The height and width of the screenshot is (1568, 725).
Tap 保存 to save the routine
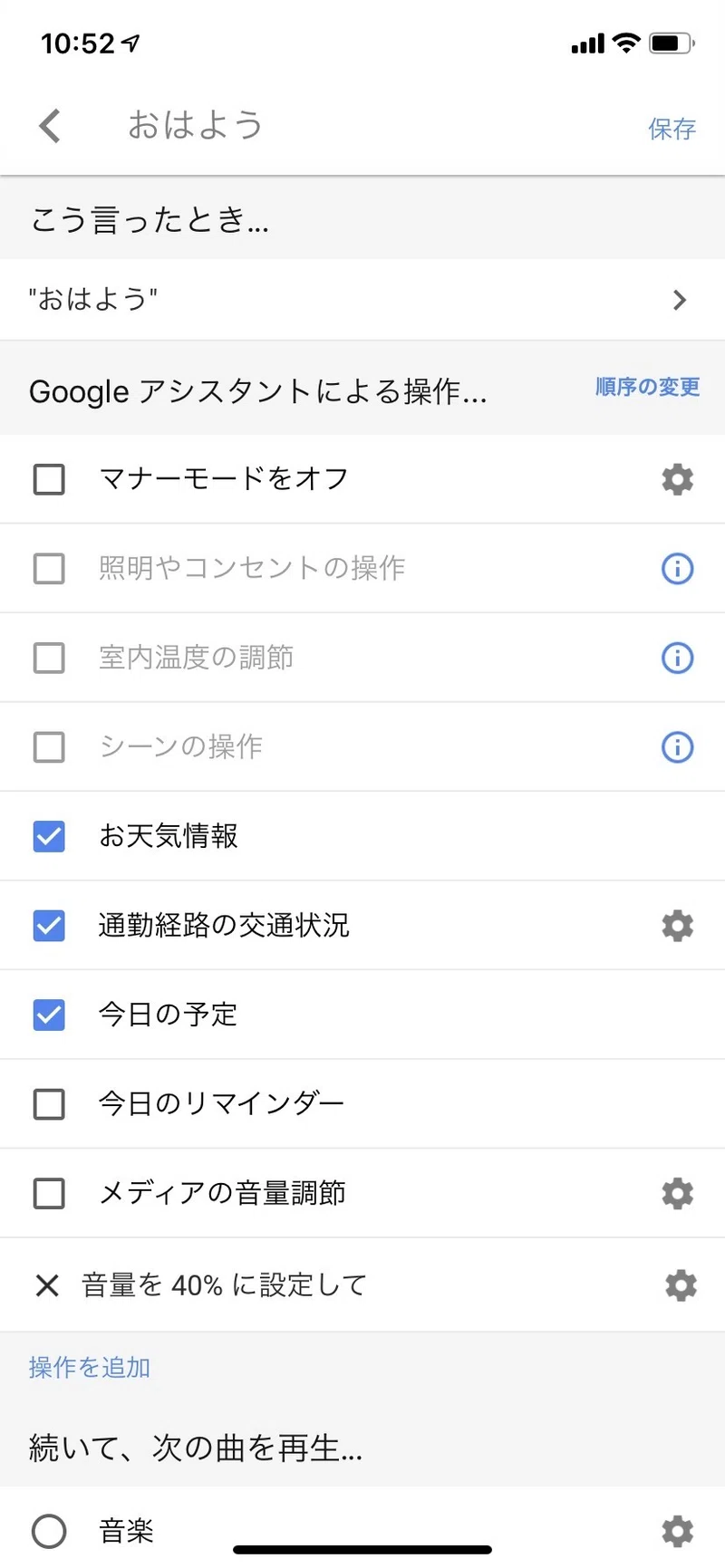[x=672, y=129]
